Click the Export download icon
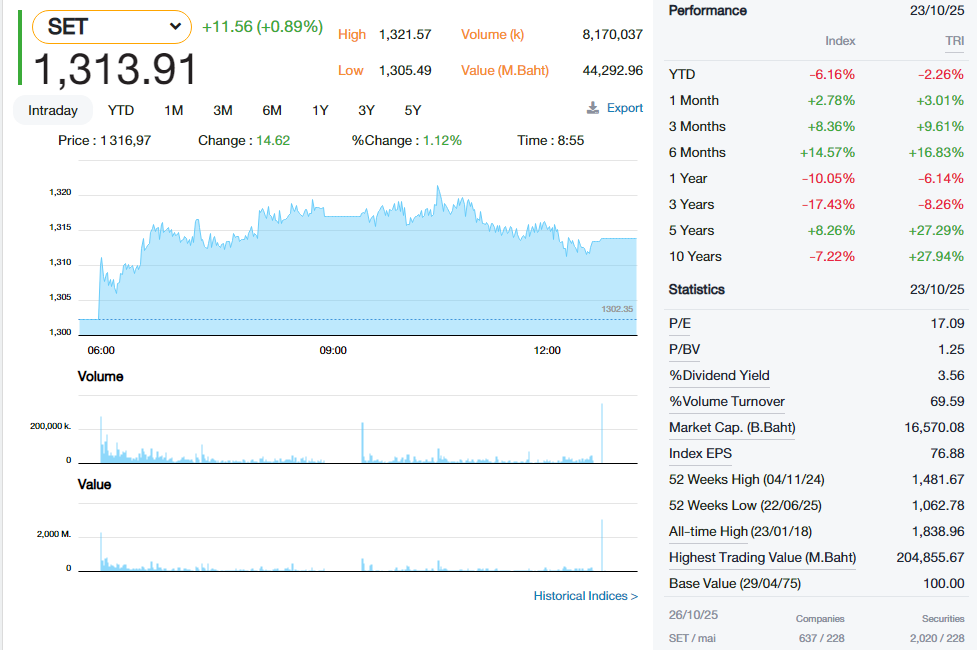The image size is (977, 650). (592, 108)
